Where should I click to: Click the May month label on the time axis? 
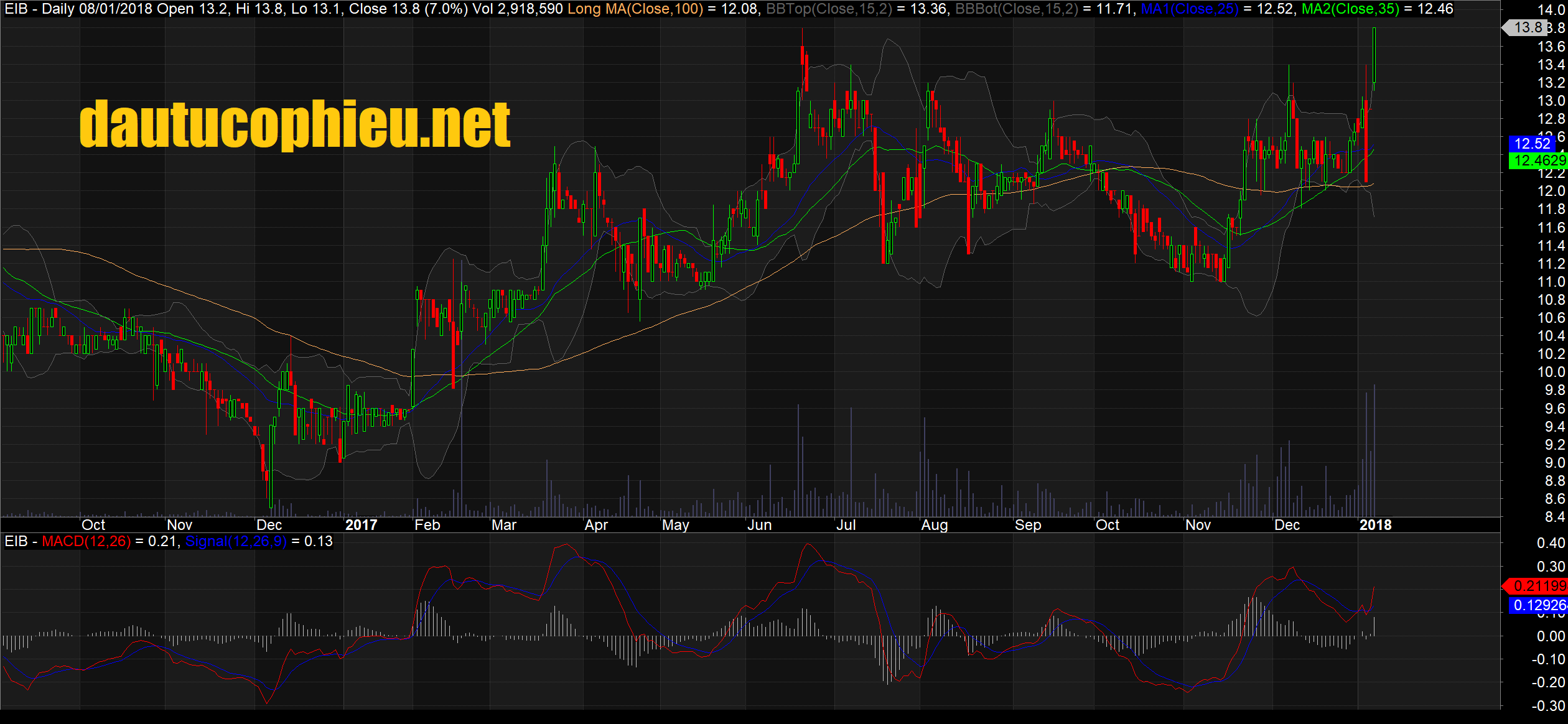tap(676, 525)
